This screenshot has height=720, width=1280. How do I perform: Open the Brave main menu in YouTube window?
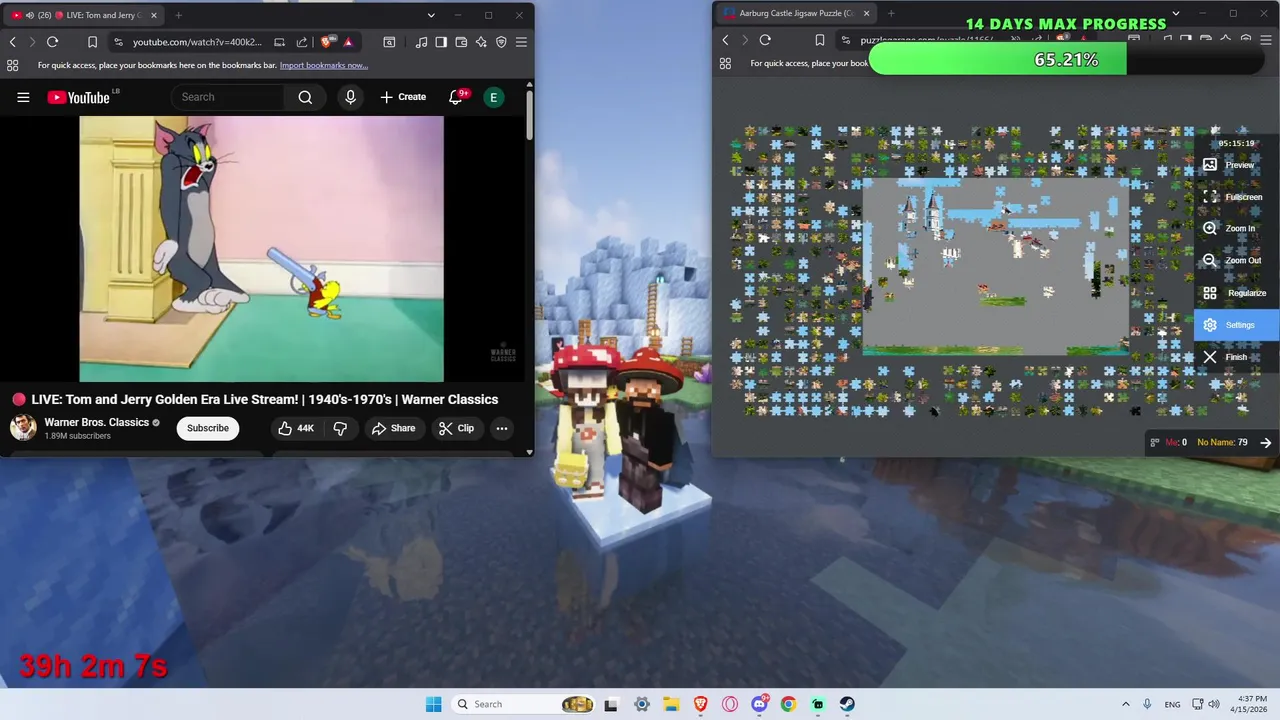click(521, 42)
